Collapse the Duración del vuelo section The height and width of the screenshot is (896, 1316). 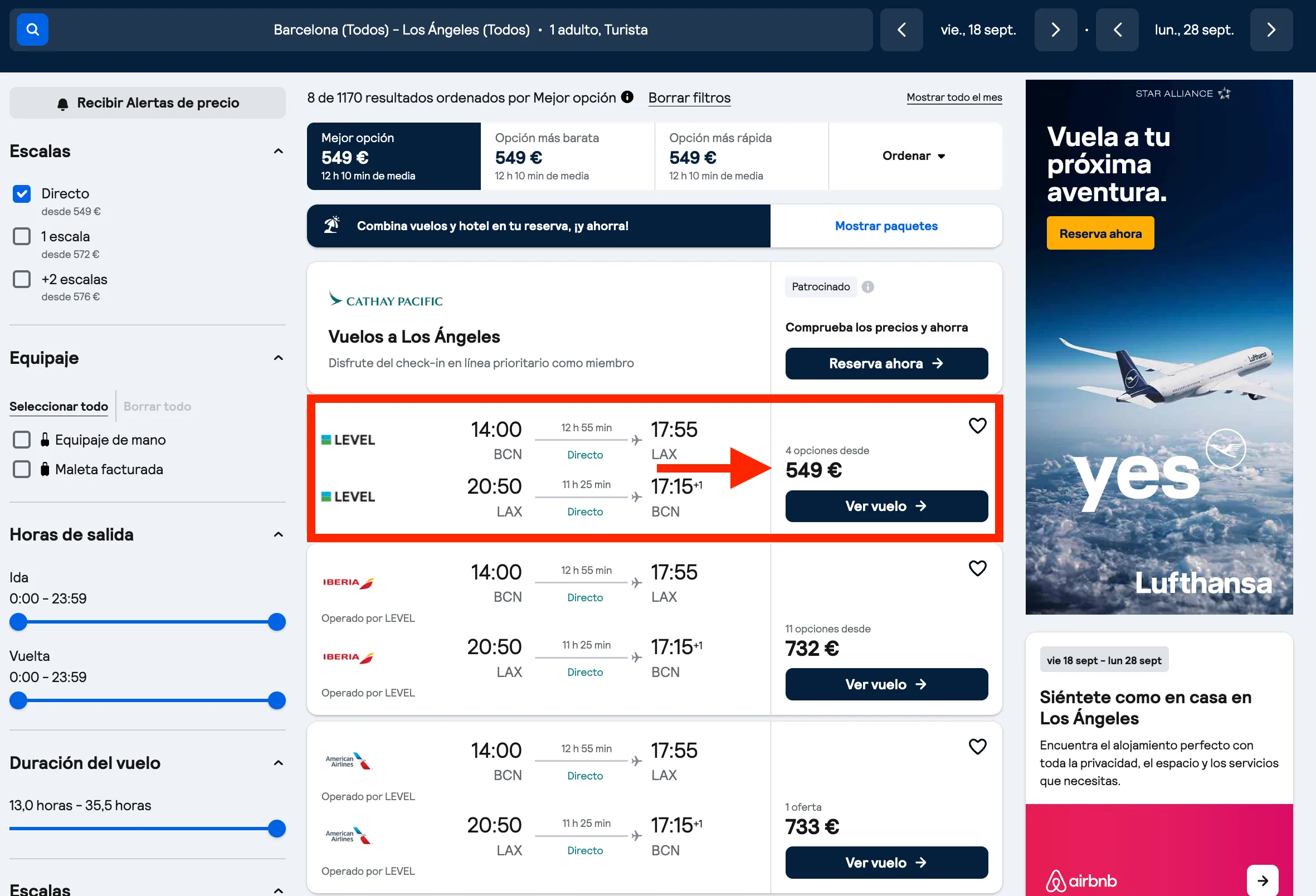(278, 763)
